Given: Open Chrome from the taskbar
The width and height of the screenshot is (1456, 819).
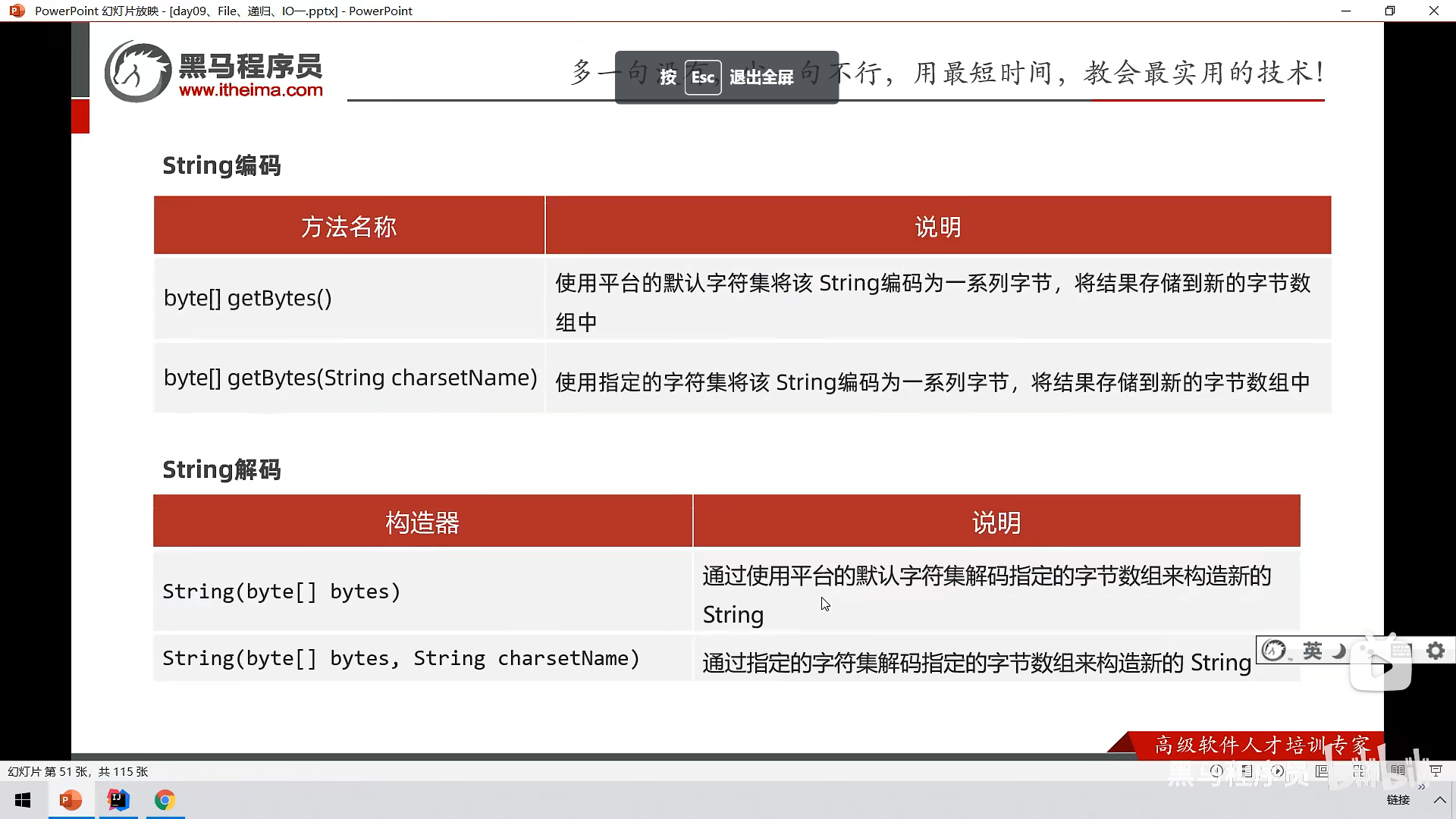Looking at the screenshot, I should pos(165,800).
